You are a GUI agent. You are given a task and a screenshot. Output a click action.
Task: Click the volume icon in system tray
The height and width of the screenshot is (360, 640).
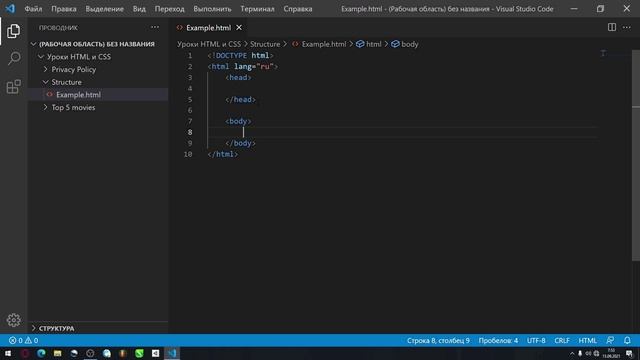(588, 353)
